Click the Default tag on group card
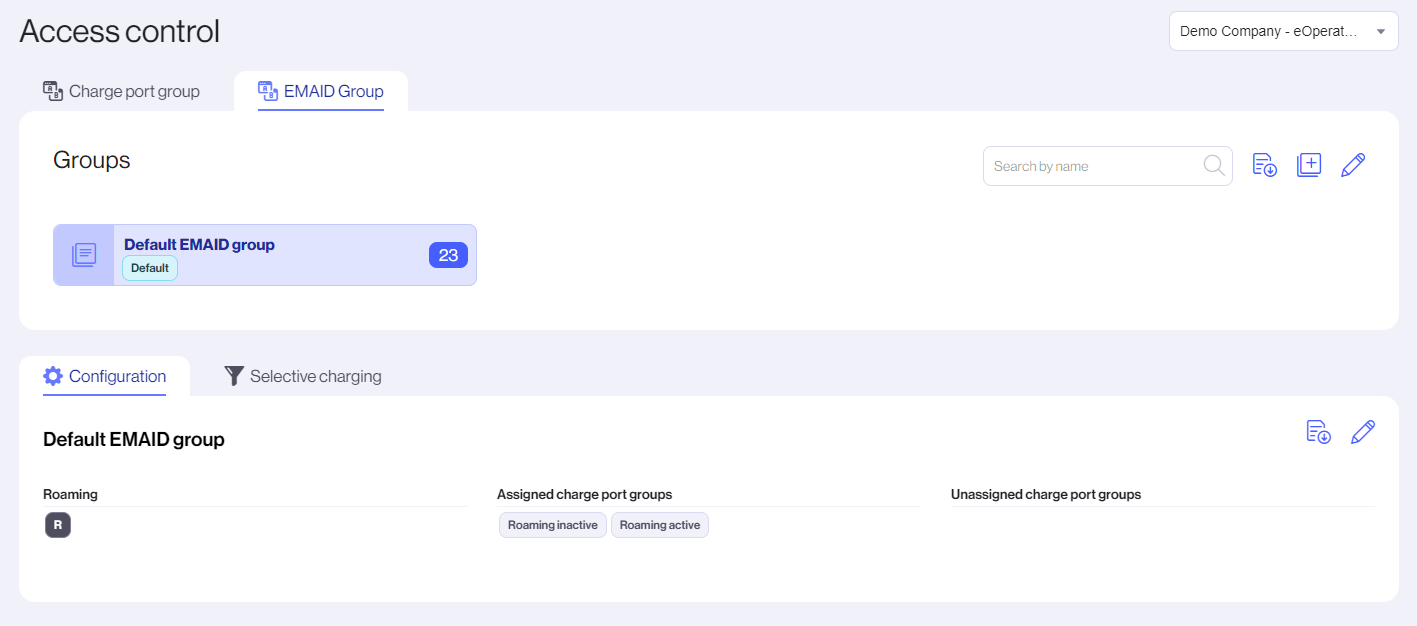 coord(150,268)
